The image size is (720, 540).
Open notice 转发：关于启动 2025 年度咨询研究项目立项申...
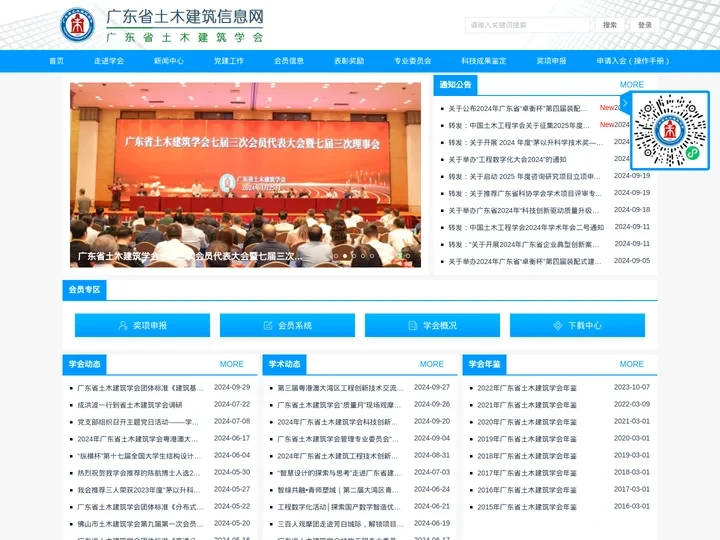[x=524, y=176]
